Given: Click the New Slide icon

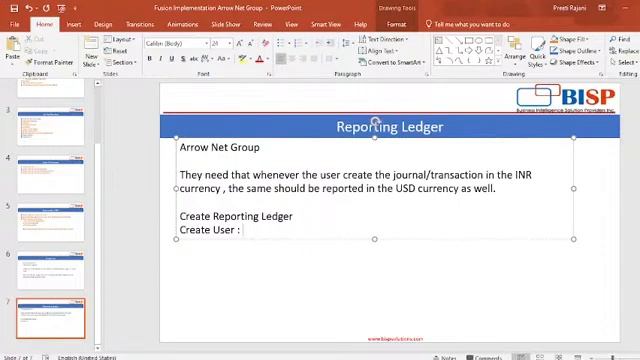Looking at the screenshot, I should [x=91, y=43].
